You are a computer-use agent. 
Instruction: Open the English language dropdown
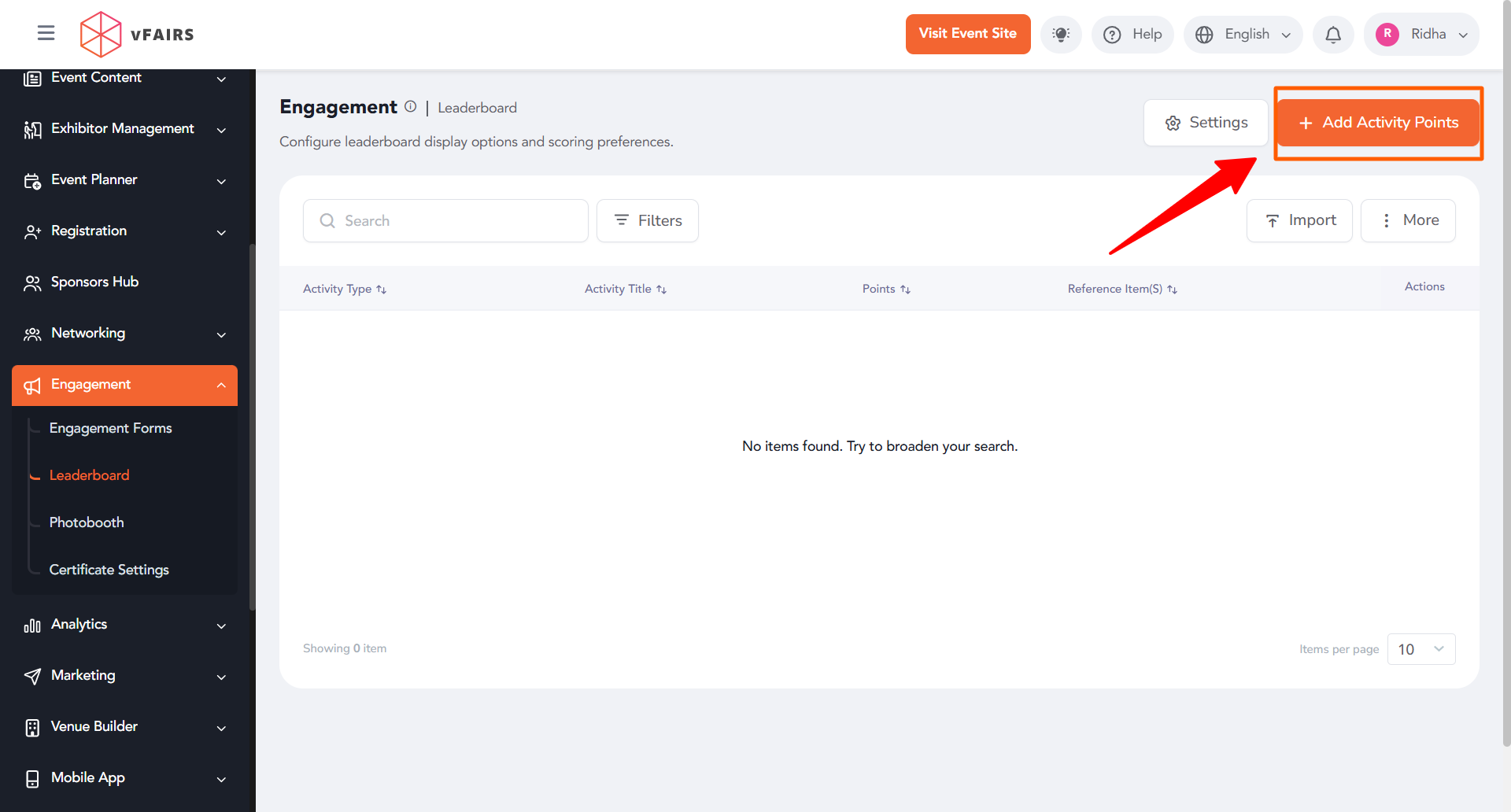(1243, 35)
